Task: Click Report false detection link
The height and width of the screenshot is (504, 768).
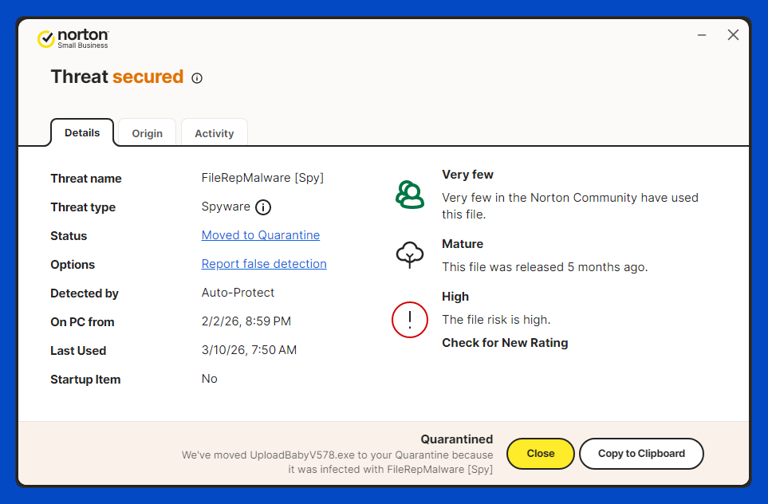Action: [264, 264]
